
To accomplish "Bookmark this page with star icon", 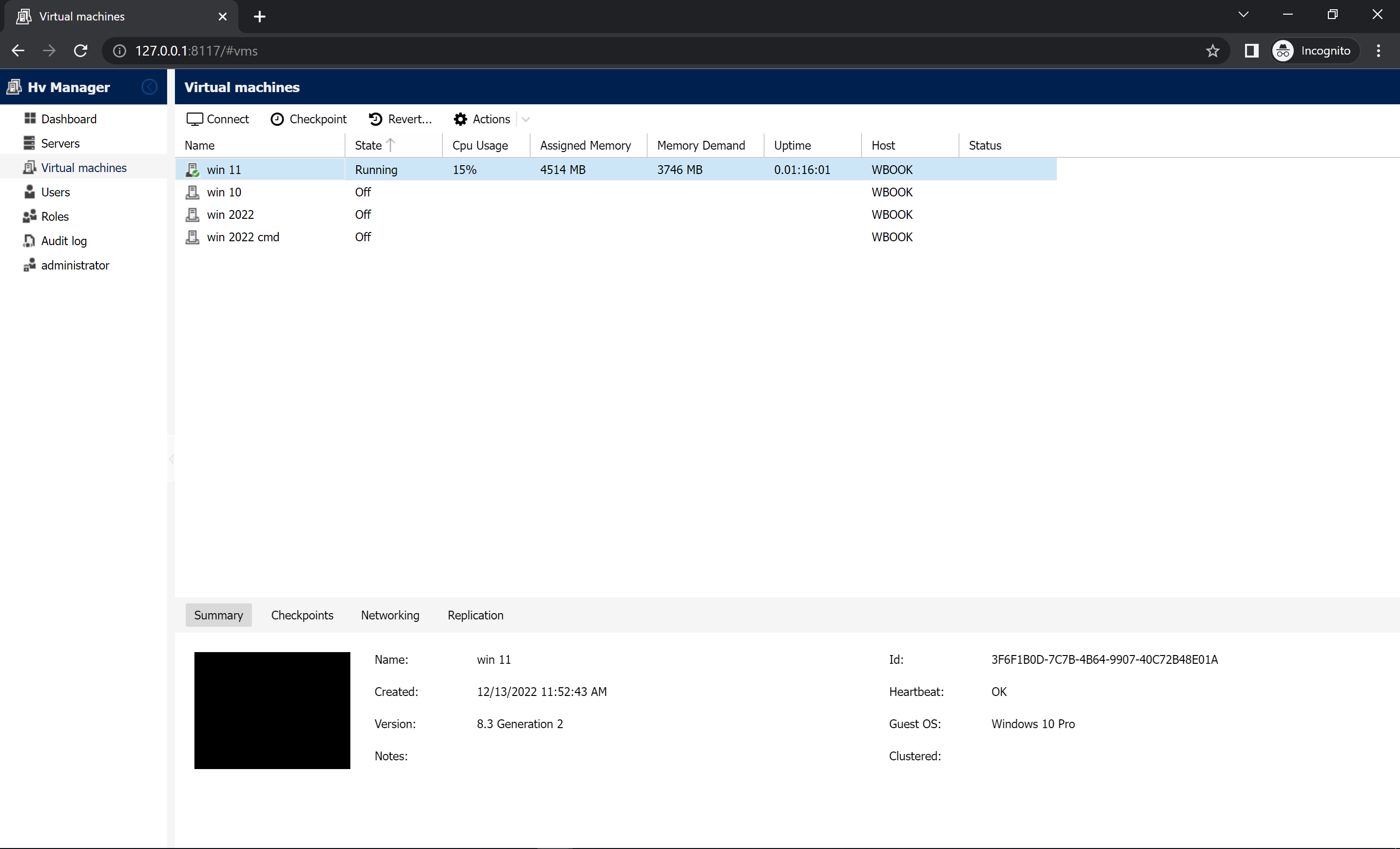I will pyautogui.click(x=1212, y=51).
